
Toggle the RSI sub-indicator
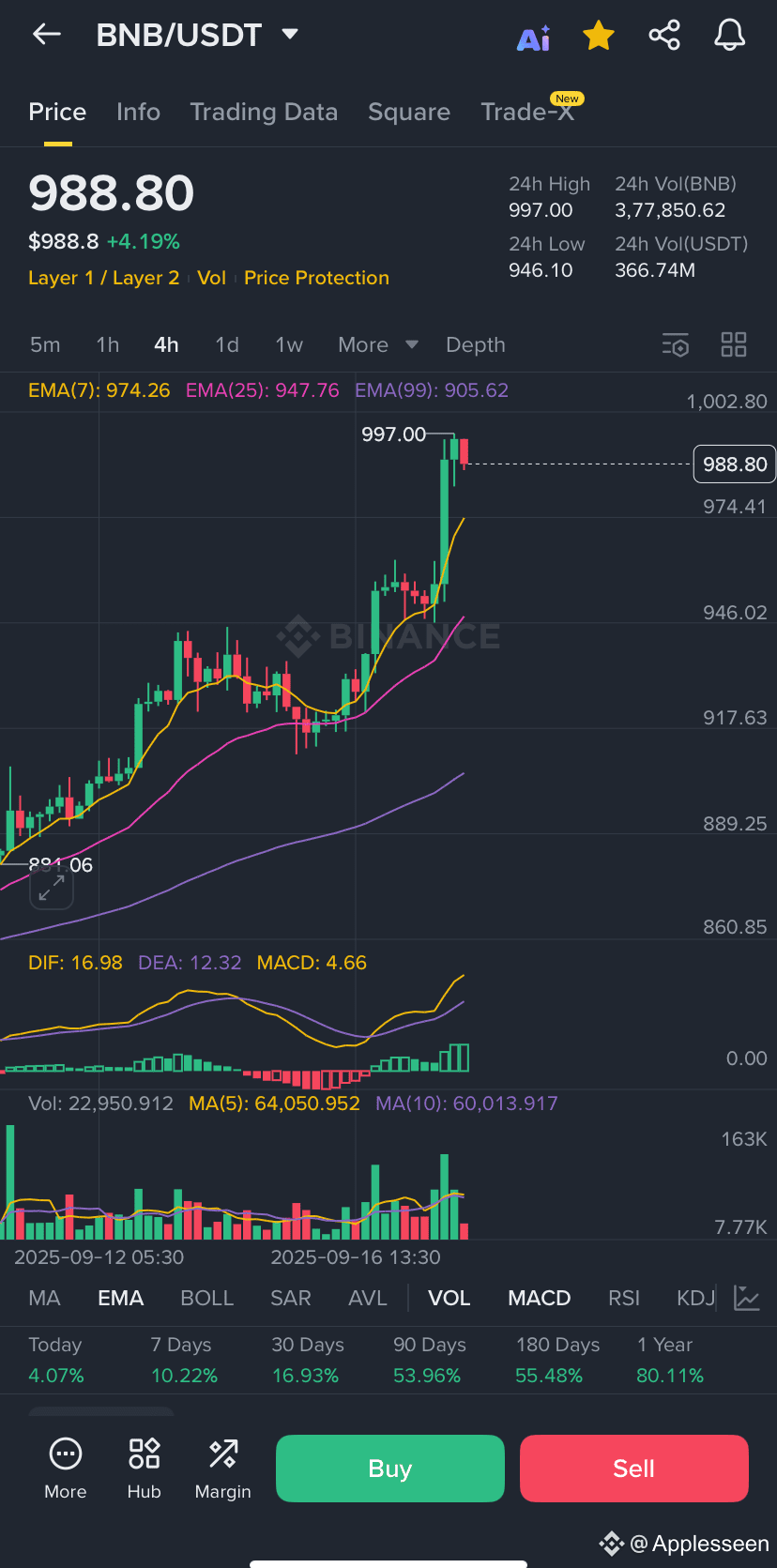click(x=624, y=1298)
